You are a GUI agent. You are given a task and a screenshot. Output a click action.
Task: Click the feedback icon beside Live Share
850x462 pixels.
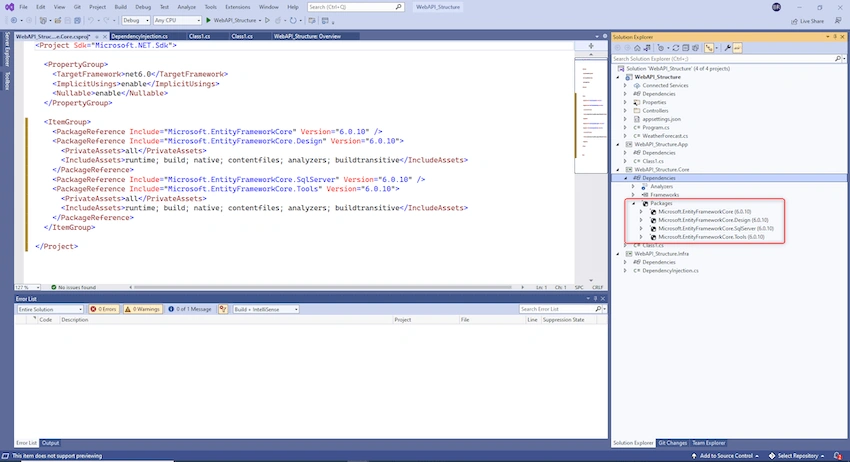(x=838, y=21)
